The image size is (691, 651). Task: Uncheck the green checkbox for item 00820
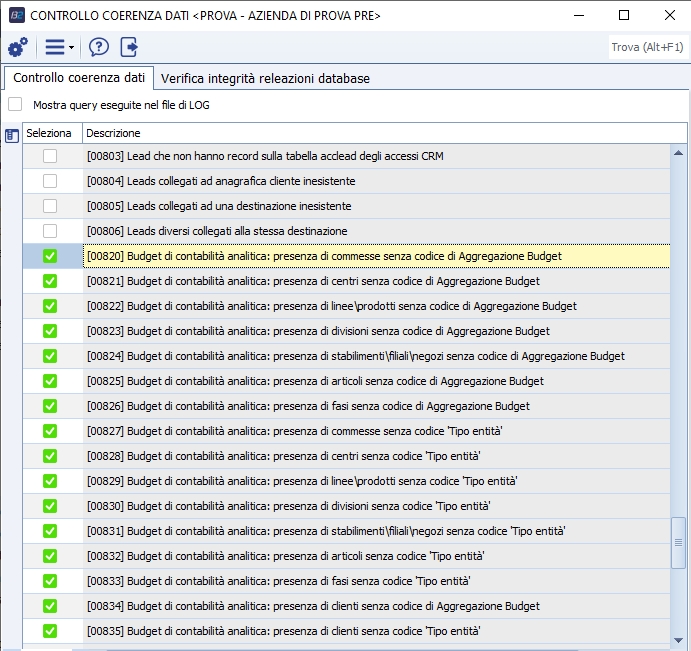pyautogui.click(x=50, y=256)
